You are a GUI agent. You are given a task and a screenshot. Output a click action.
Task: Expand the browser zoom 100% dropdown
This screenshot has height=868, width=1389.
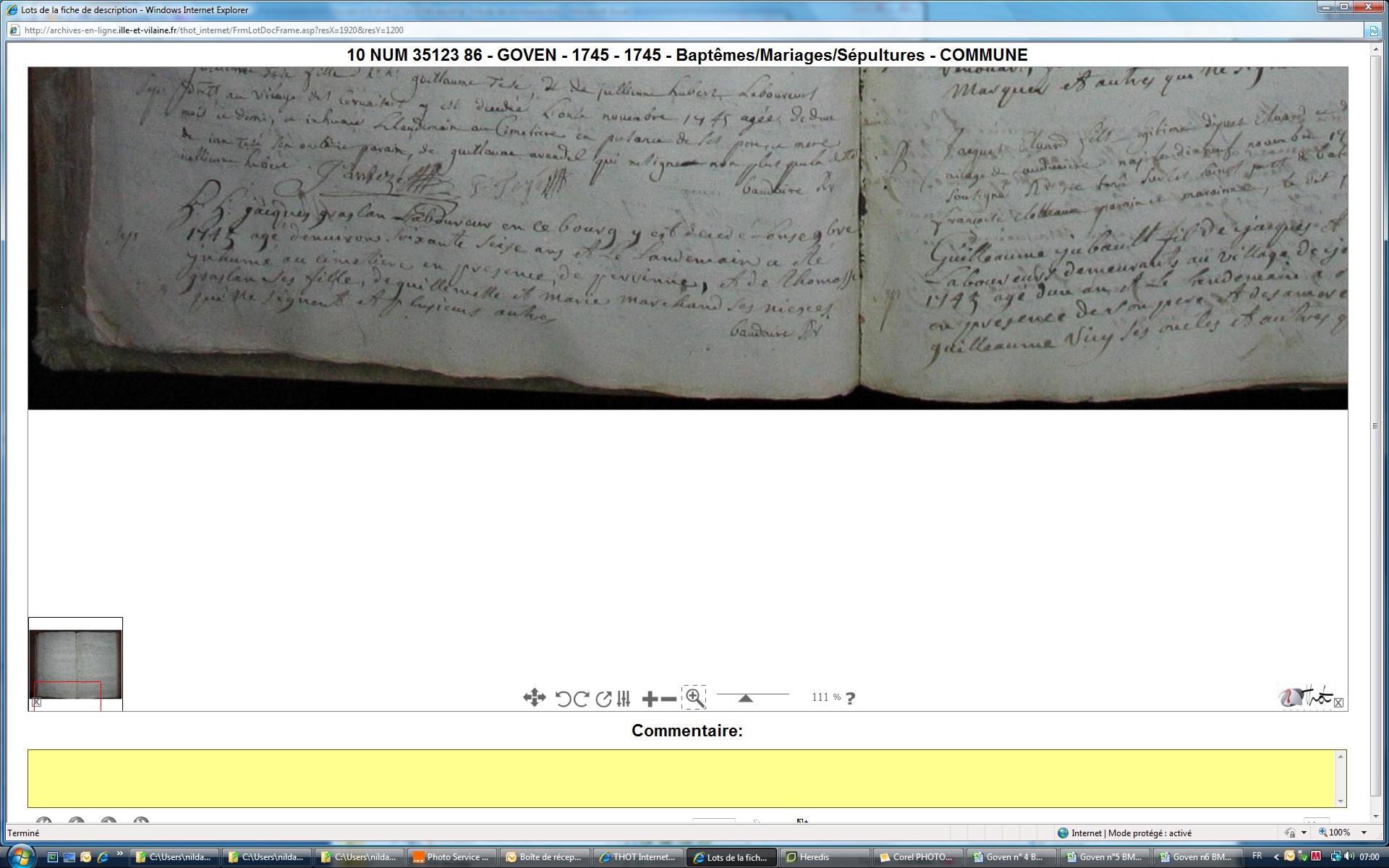pos(1364,833)
